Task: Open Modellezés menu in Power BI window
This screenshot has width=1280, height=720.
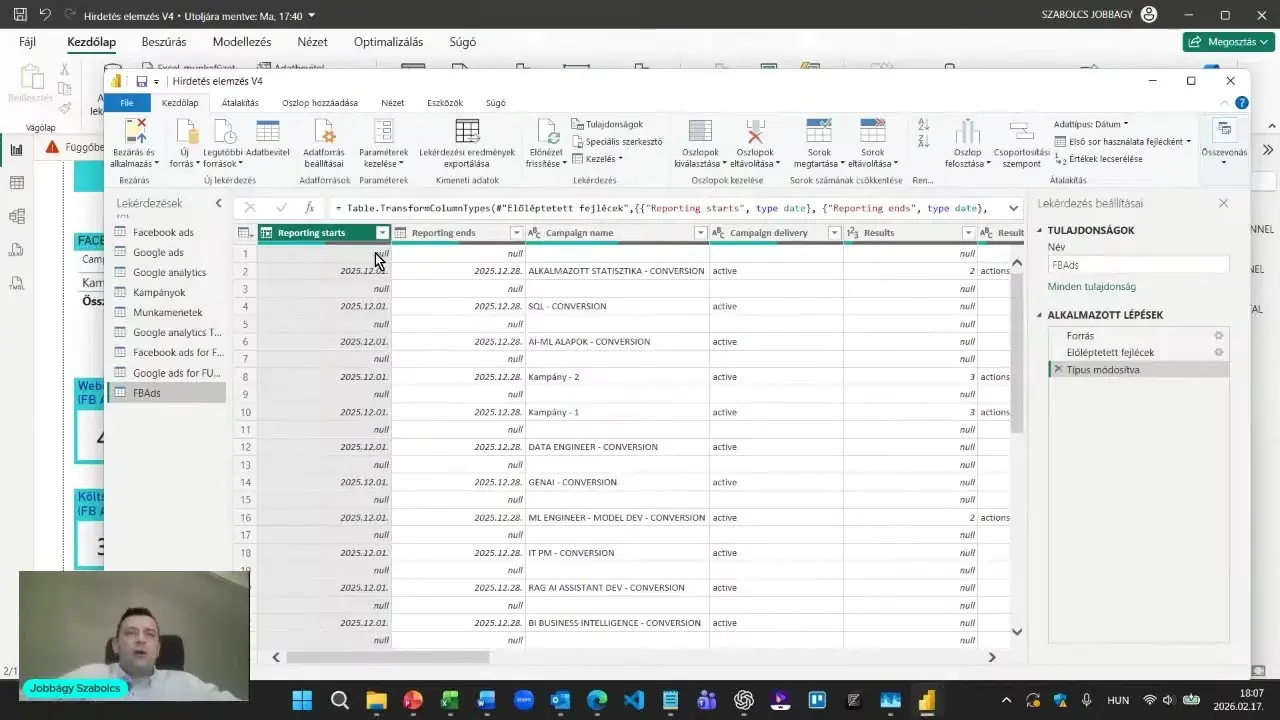Action: [242, 42]
